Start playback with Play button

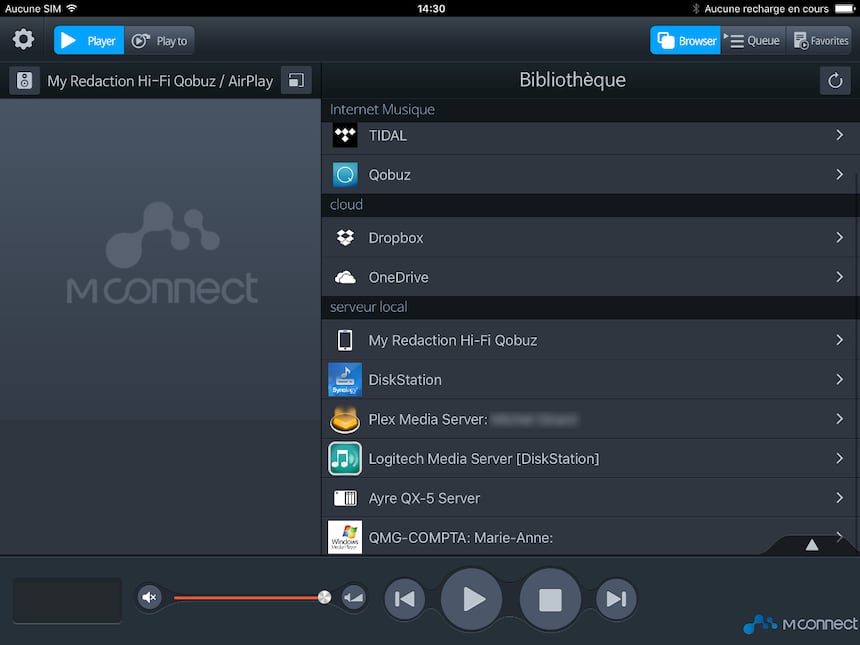tap(472, 598)
